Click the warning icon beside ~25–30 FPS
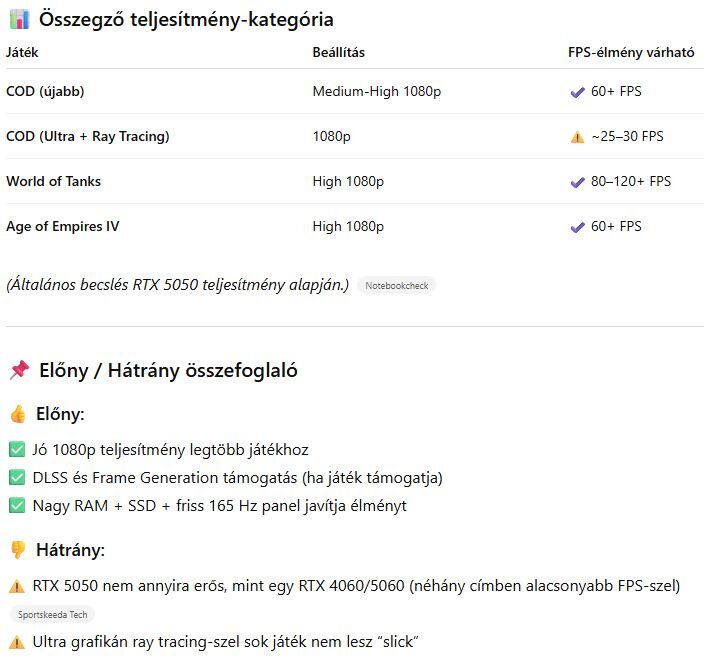 (576, 137)
